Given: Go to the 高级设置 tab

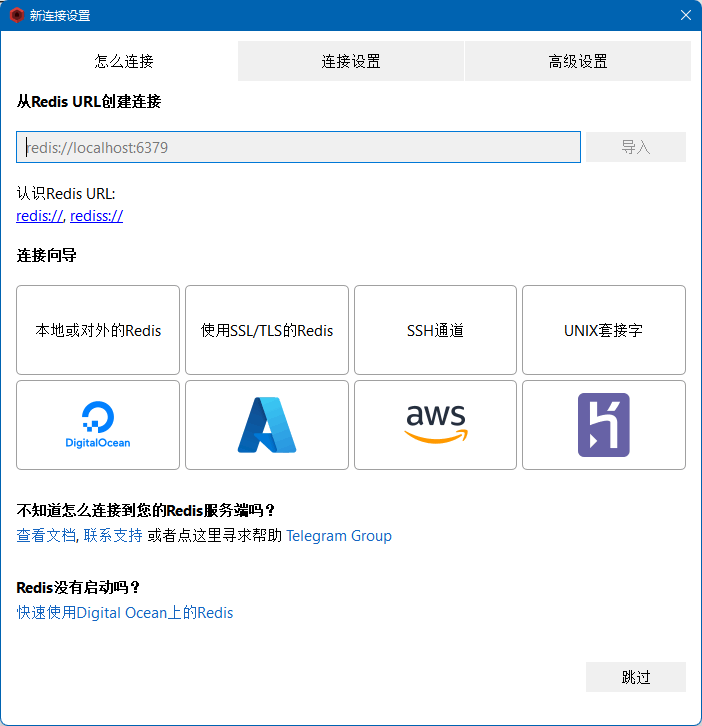Looking at the screenshot, I should tap(578, 61).
